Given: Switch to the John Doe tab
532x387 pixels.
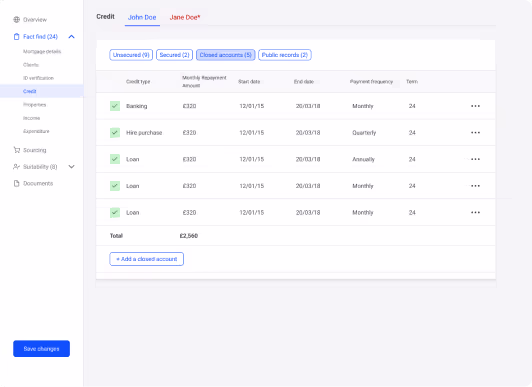Looking at the screenshot, I should pos(142,17).
